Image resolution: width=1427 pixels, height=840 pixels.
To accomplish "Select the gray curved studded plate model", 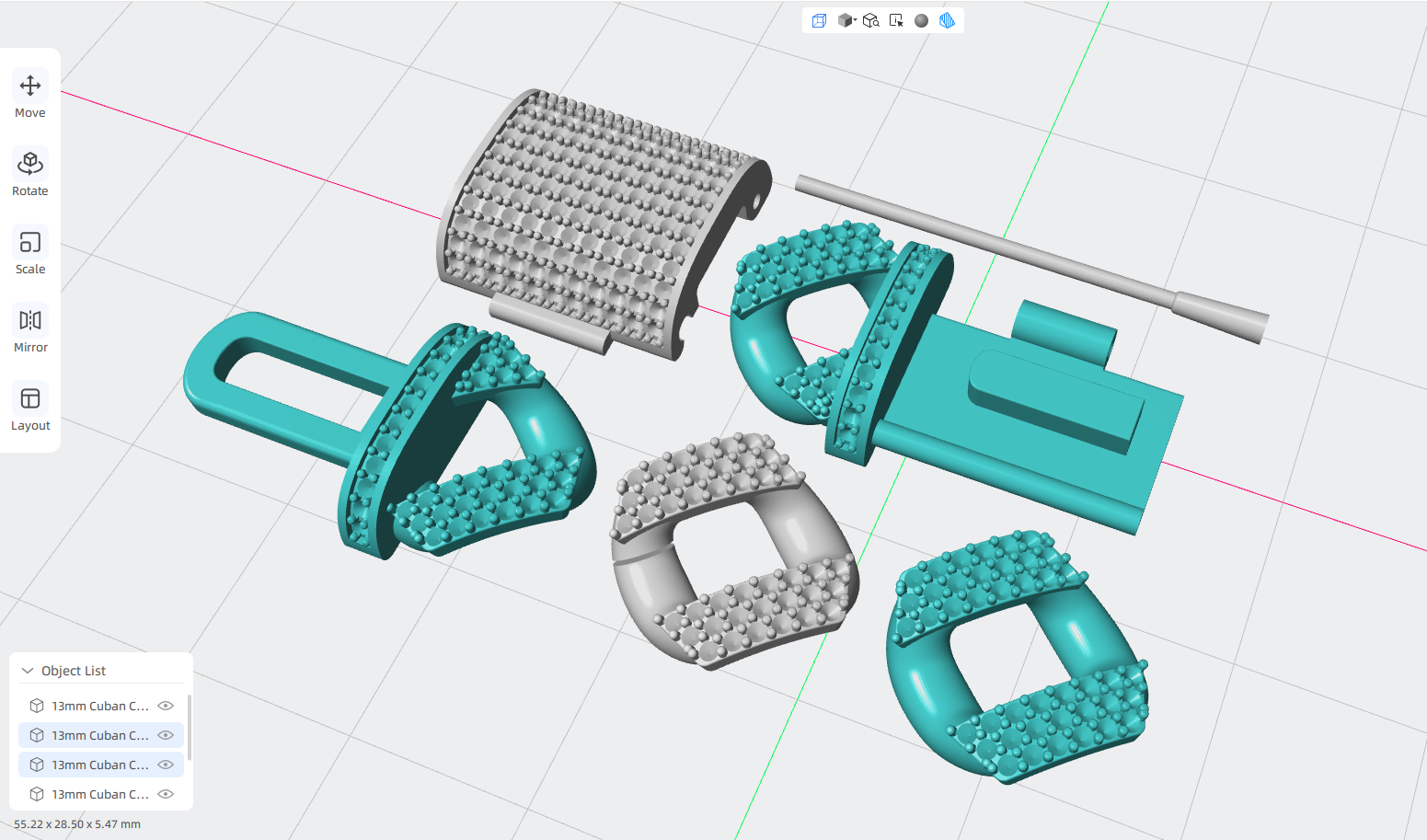I will click(589, 221).
